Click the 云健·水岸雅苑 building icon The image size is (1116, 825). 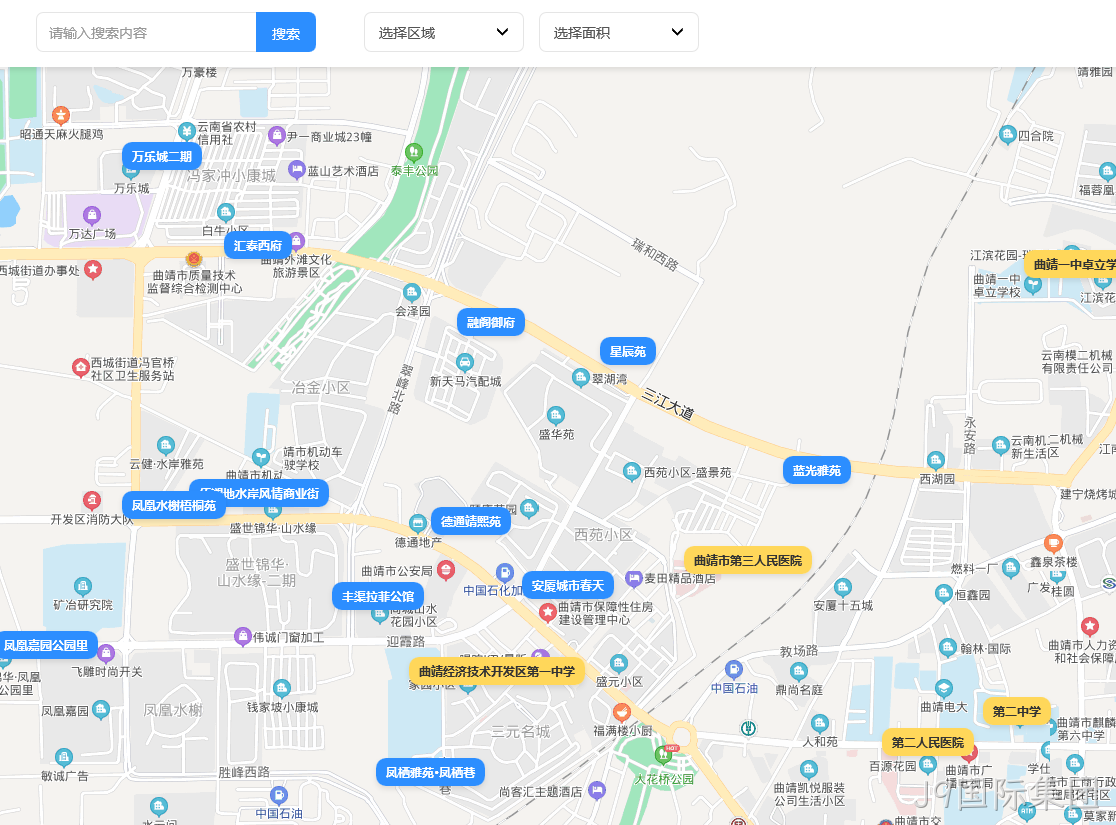click(x=166, y=446)
